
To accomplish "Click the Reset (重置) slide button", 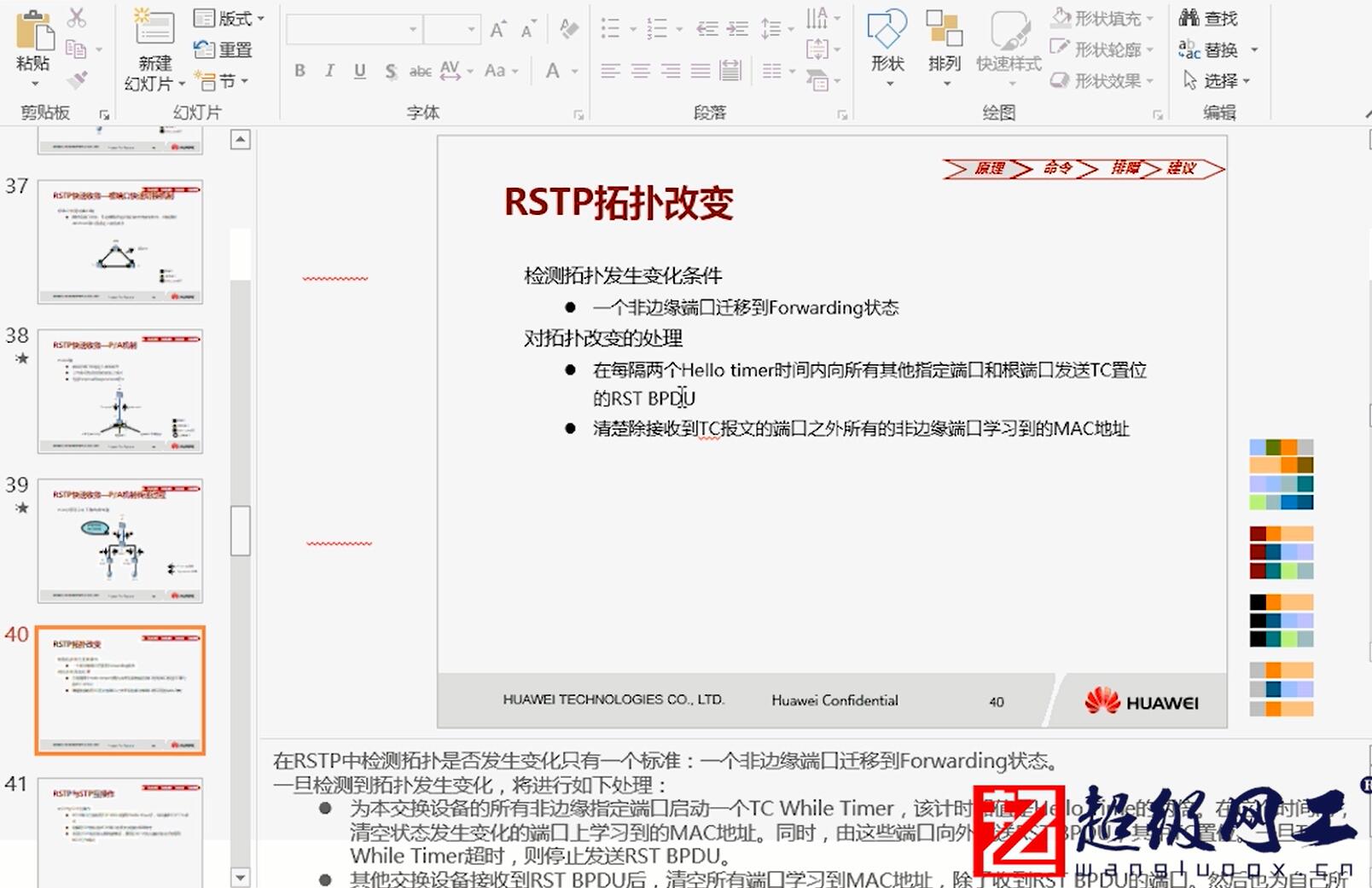I will (x=224, y=49).
